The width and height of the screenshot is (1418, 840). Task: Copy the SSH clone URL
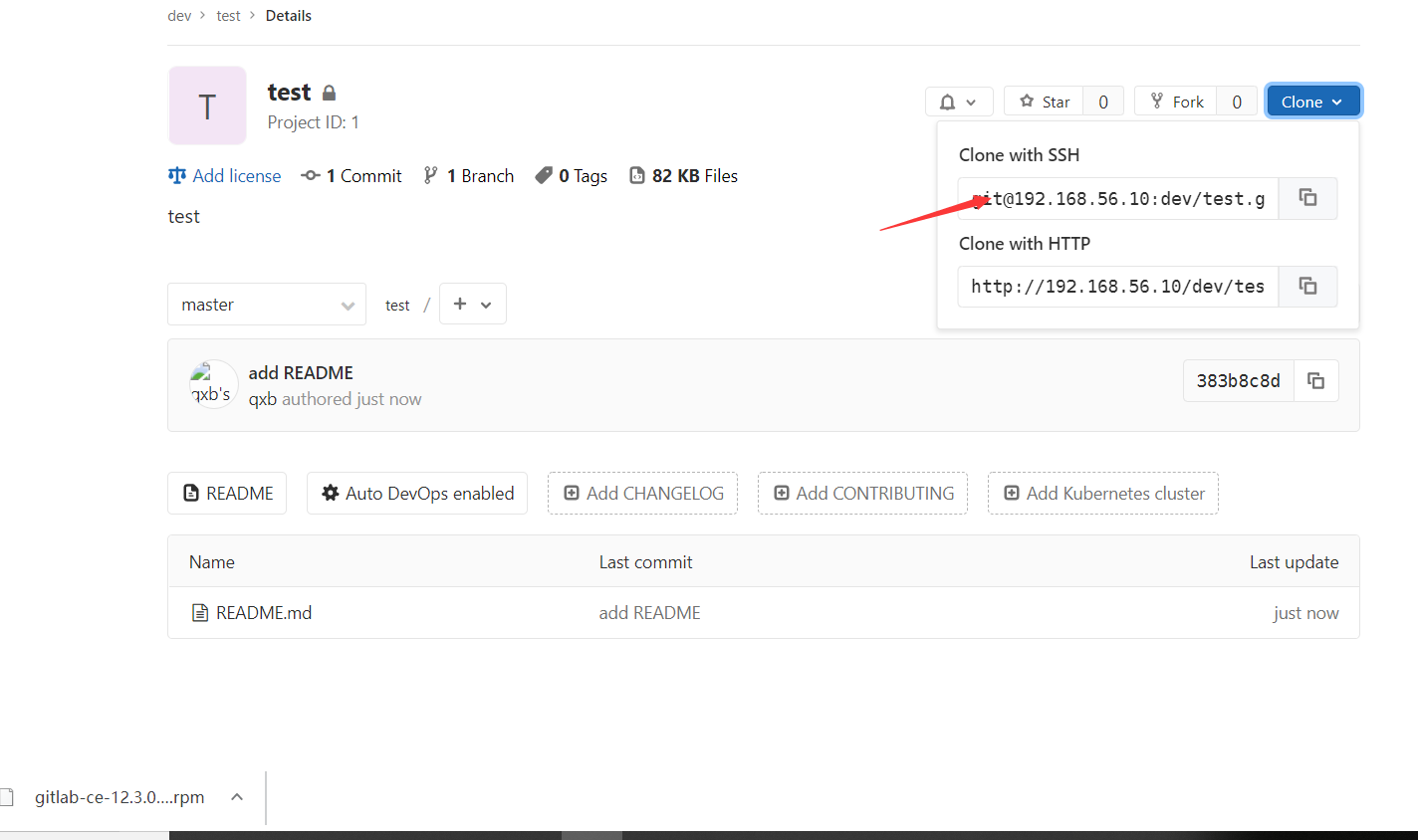click(x=1307, y=198)
